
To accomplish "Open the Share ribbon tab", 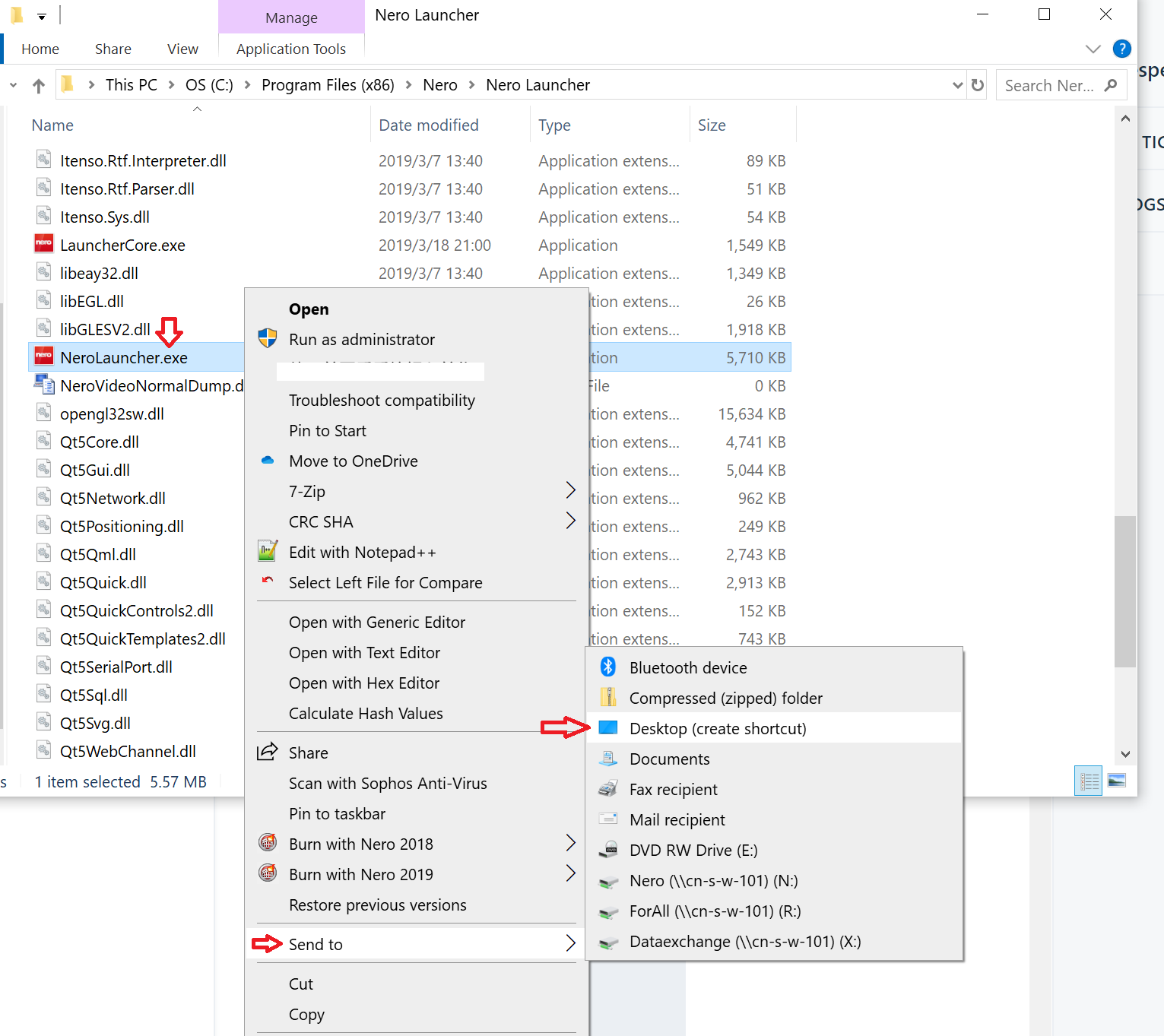I will [113, 49].
